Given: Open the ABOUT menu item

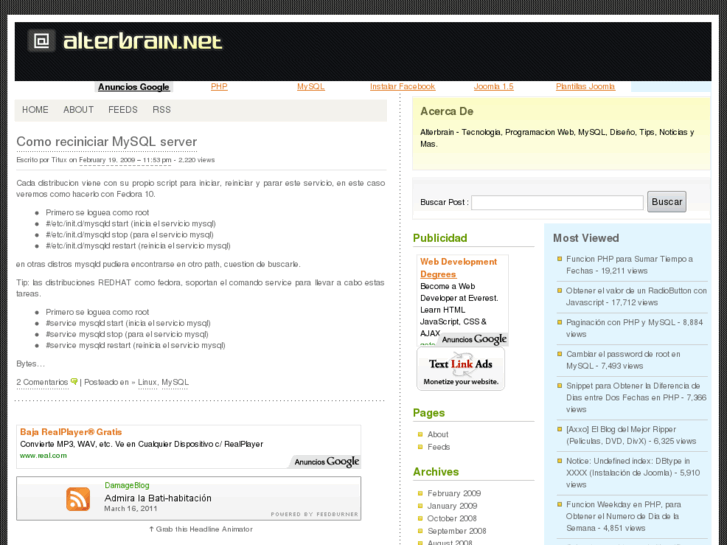Looking at the screenshot, I should [78, 110].
